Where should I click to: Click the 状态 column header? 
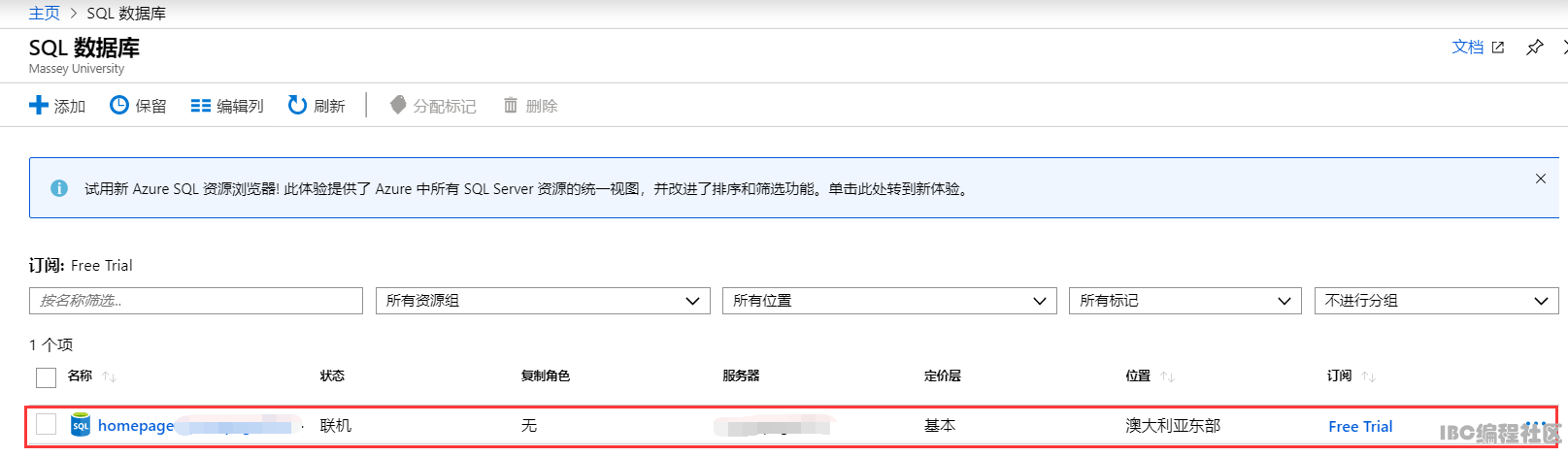pyautogui.click(x=332, y=375)
